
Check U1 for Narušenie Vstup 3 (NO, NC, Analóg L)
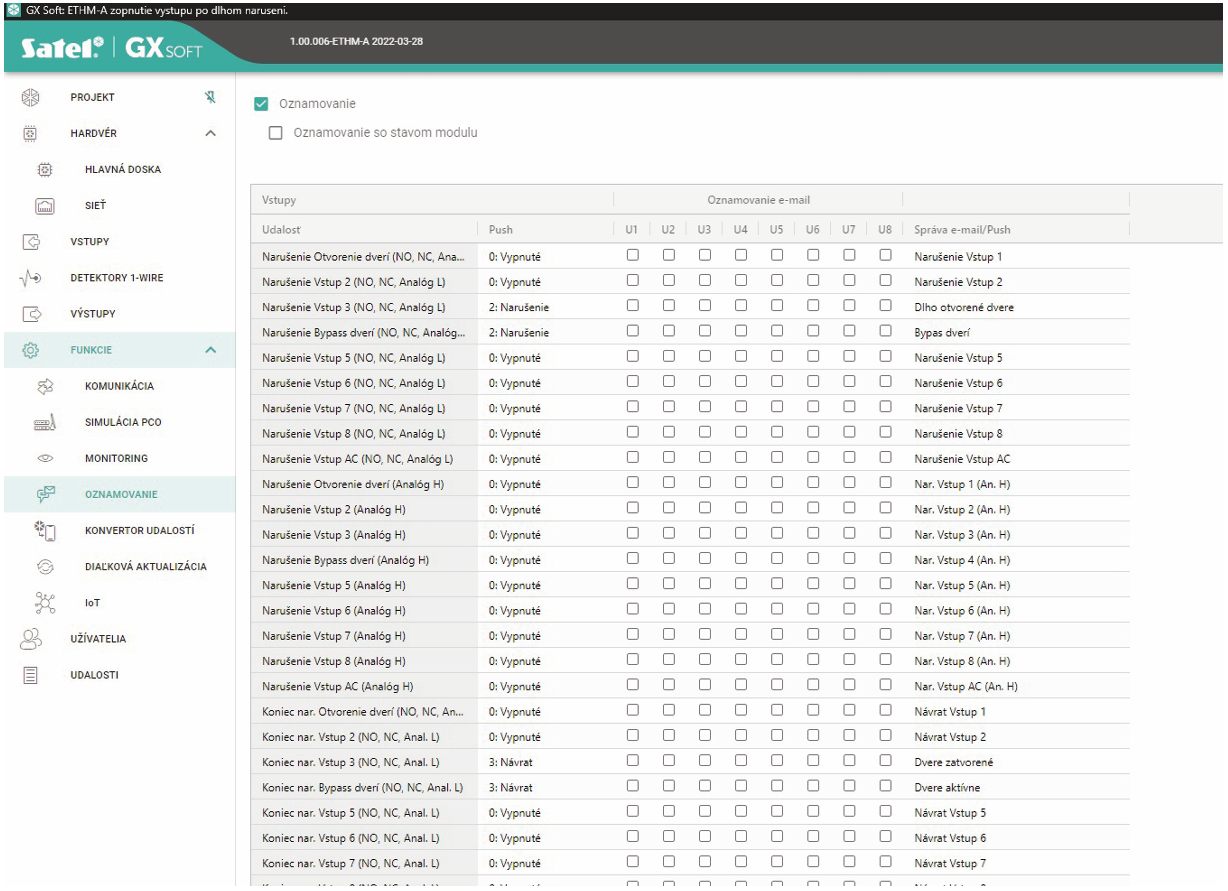(632, 307)
